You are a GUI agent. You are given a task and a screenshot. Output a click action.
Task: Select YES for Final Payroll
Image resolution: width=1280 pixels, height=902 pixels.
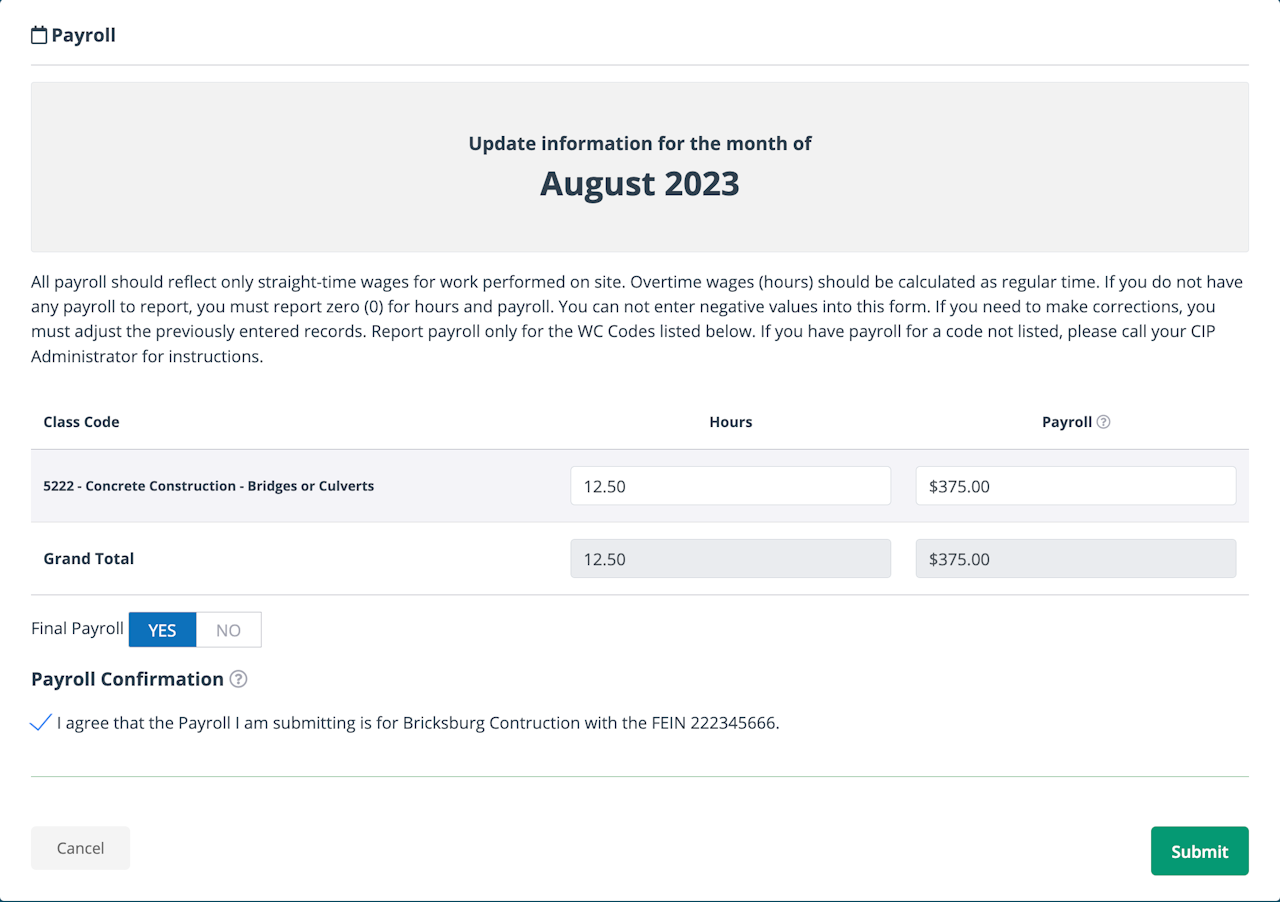tap(162, 630)
